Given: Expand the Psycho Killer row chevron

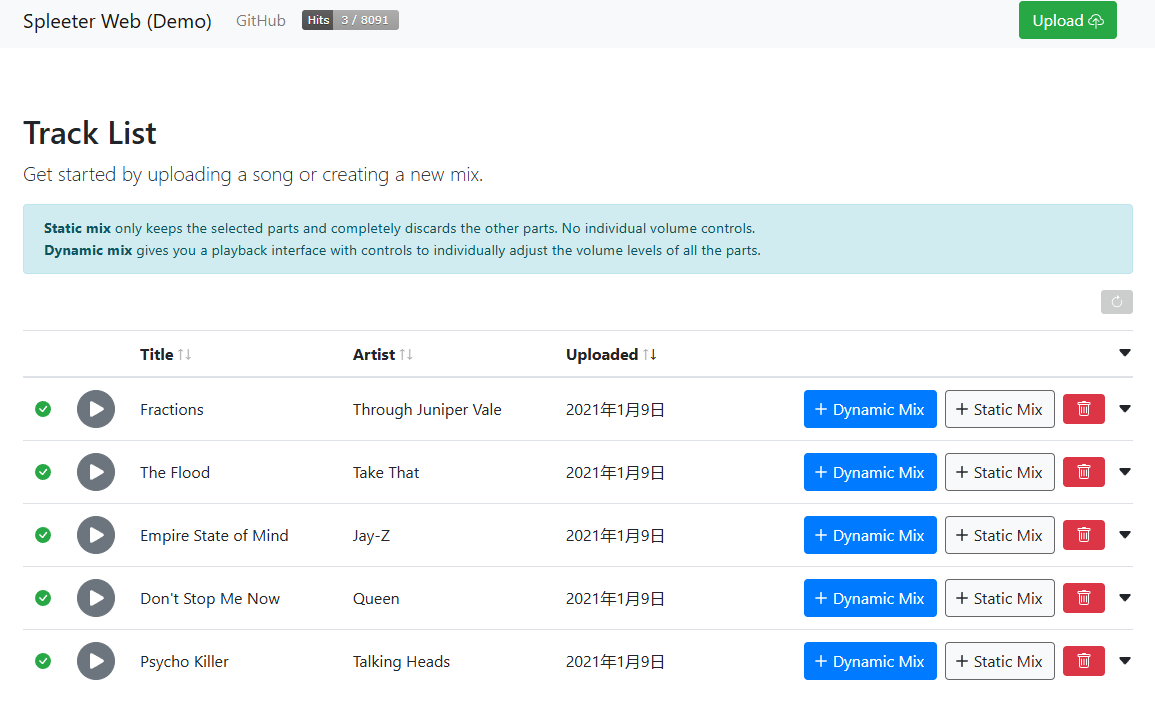Looking at the screenshot, I should tap(1124, 661).
